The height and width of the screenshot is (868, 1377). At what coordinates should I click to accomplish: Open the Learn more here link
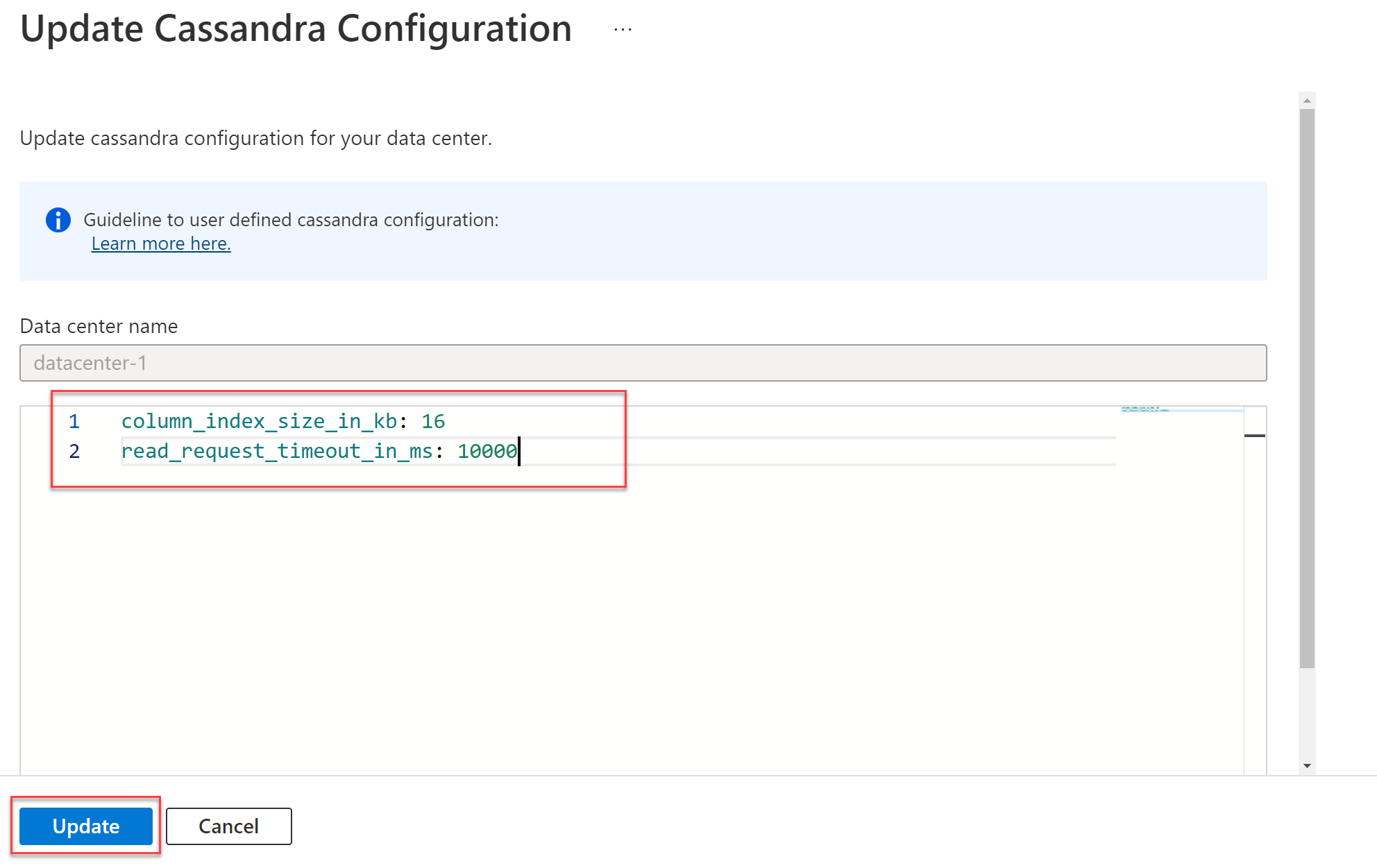(161, 244)
